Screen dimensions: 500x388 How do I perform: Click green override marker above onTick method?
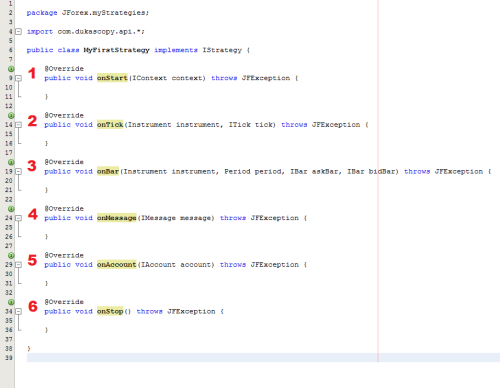pyautogui.click(x=11, y=116)
